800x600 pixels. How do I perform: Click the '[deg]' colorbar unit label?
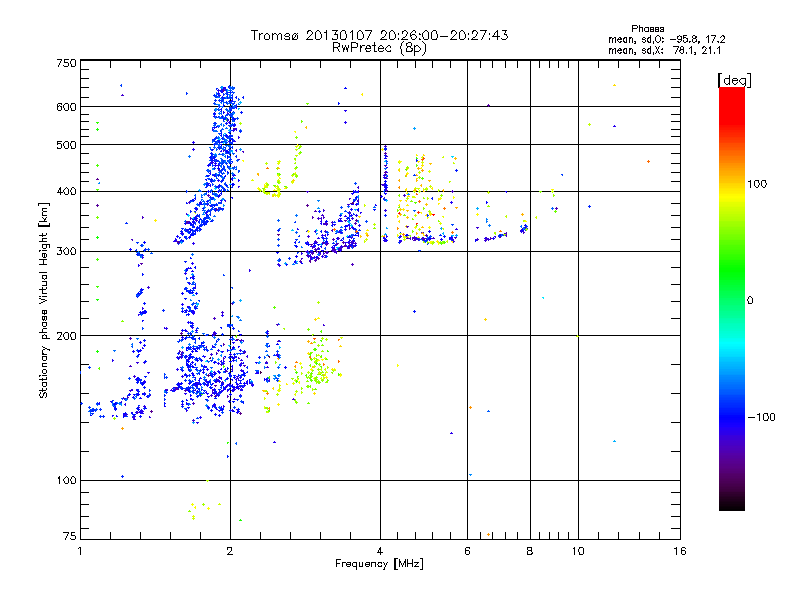click(734, 80)
